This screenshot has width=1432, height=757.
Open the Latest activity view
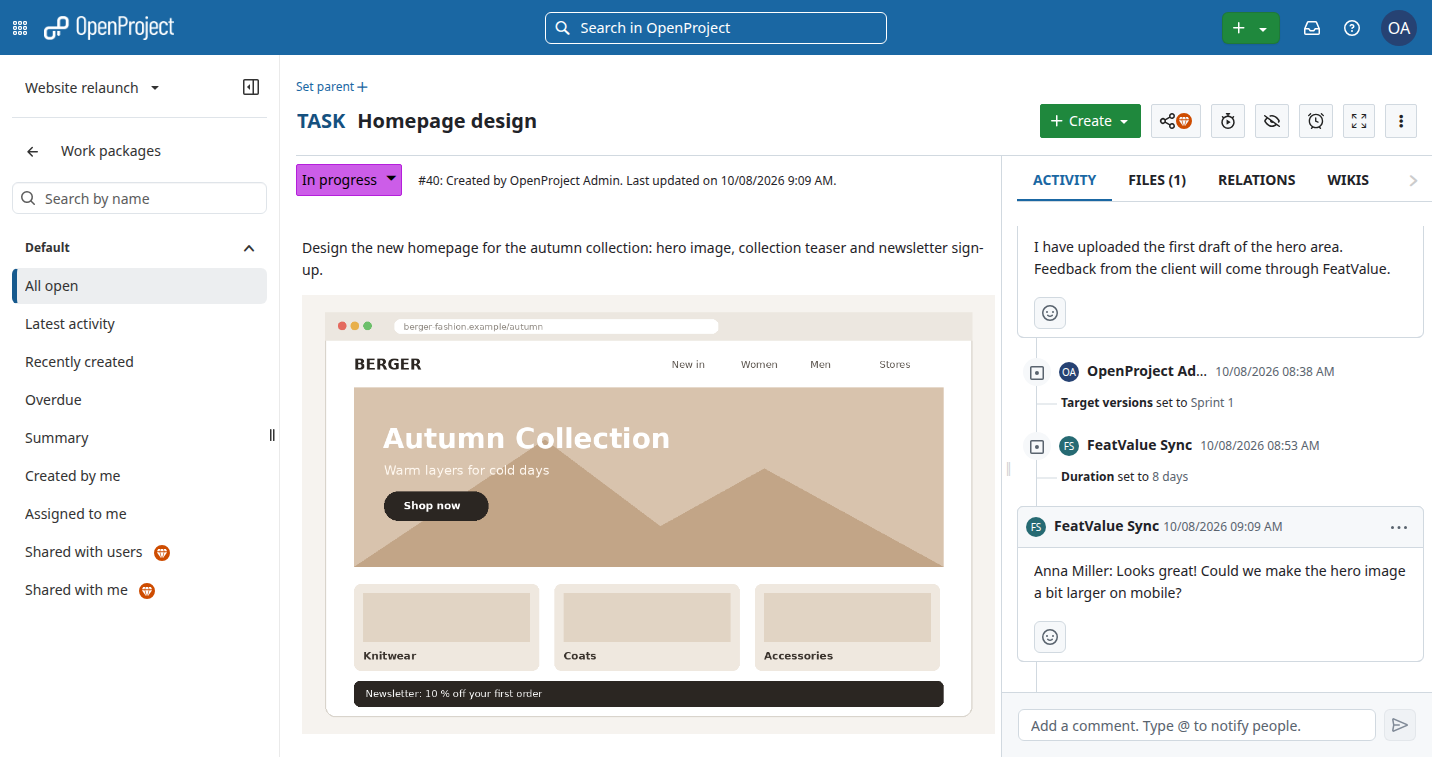pyautogui.click(x=140, y=324)
